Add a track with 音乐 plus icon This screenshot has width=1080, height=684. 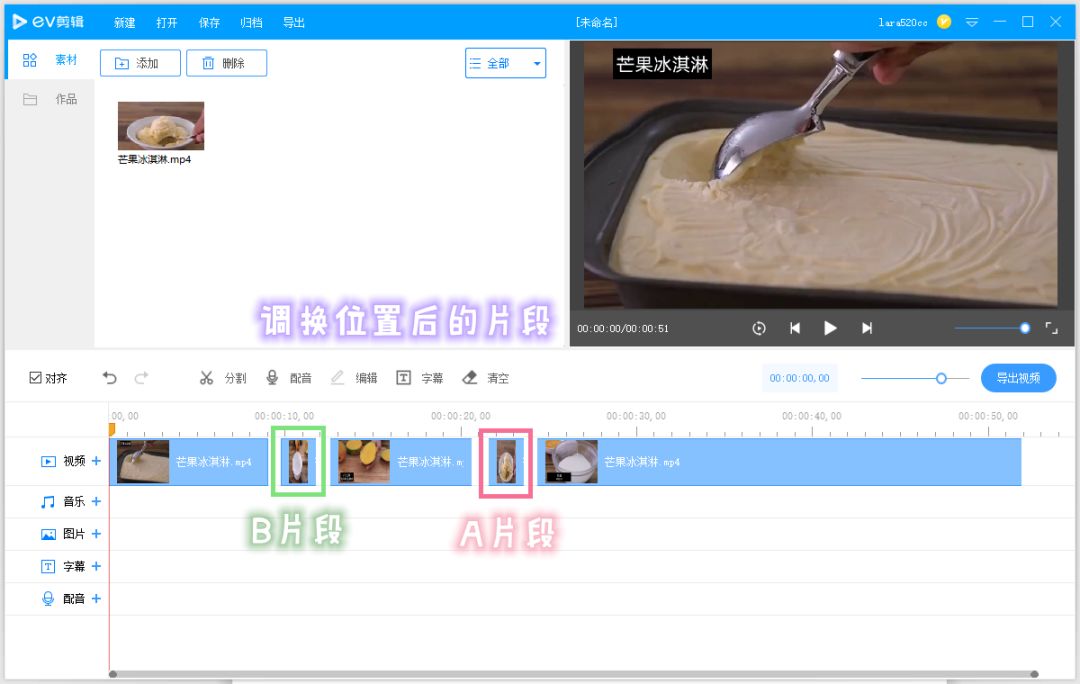pyautogui.click(x=96, y=501)
